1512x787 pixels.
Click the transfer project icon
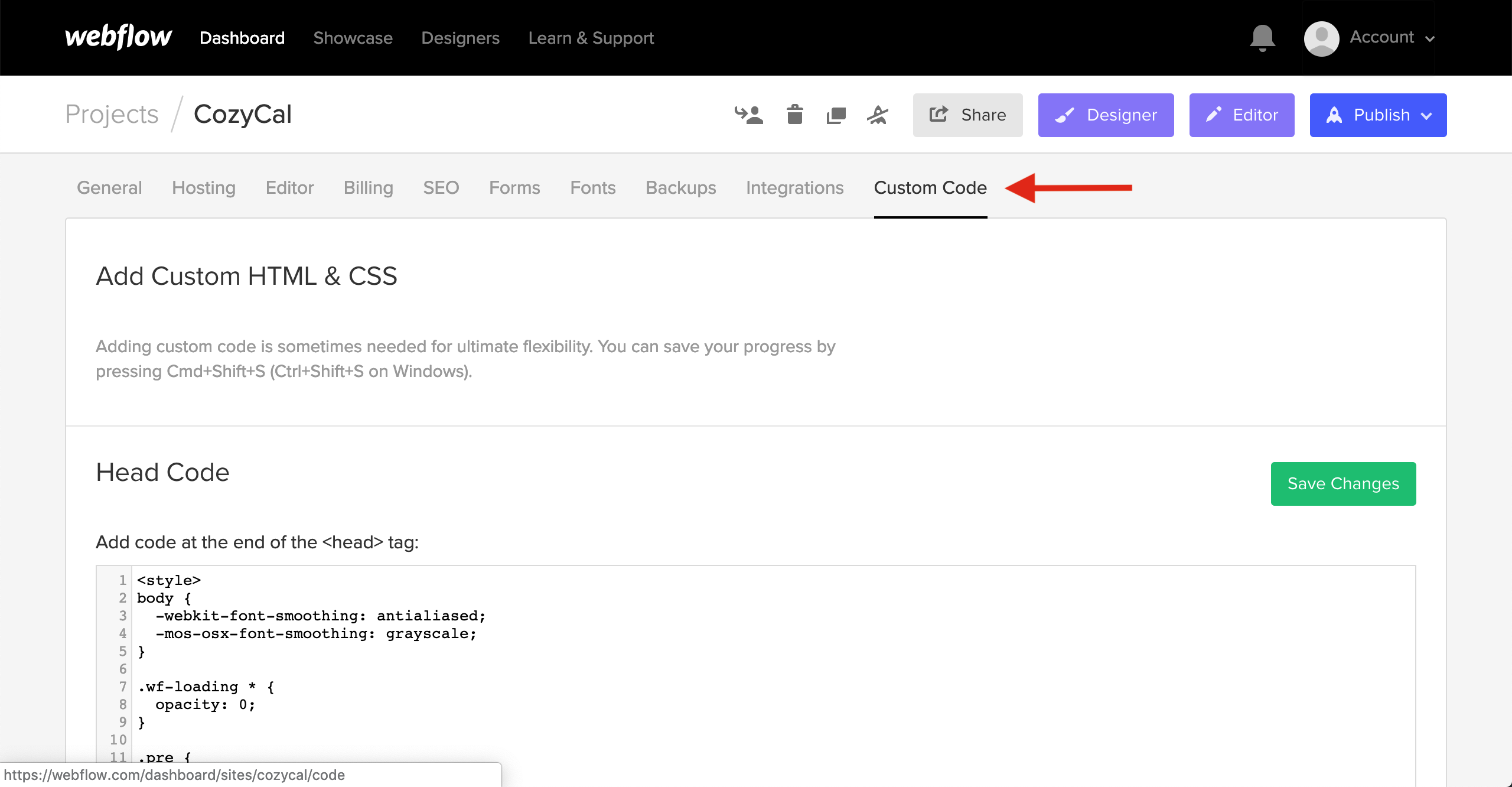point(748,115)
